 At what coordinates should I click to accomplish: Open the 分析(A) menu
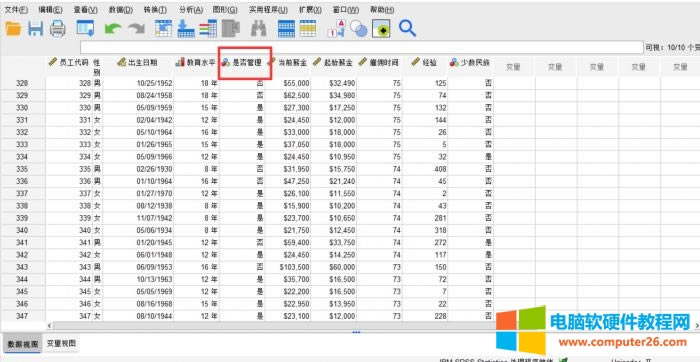coord(191,10)
